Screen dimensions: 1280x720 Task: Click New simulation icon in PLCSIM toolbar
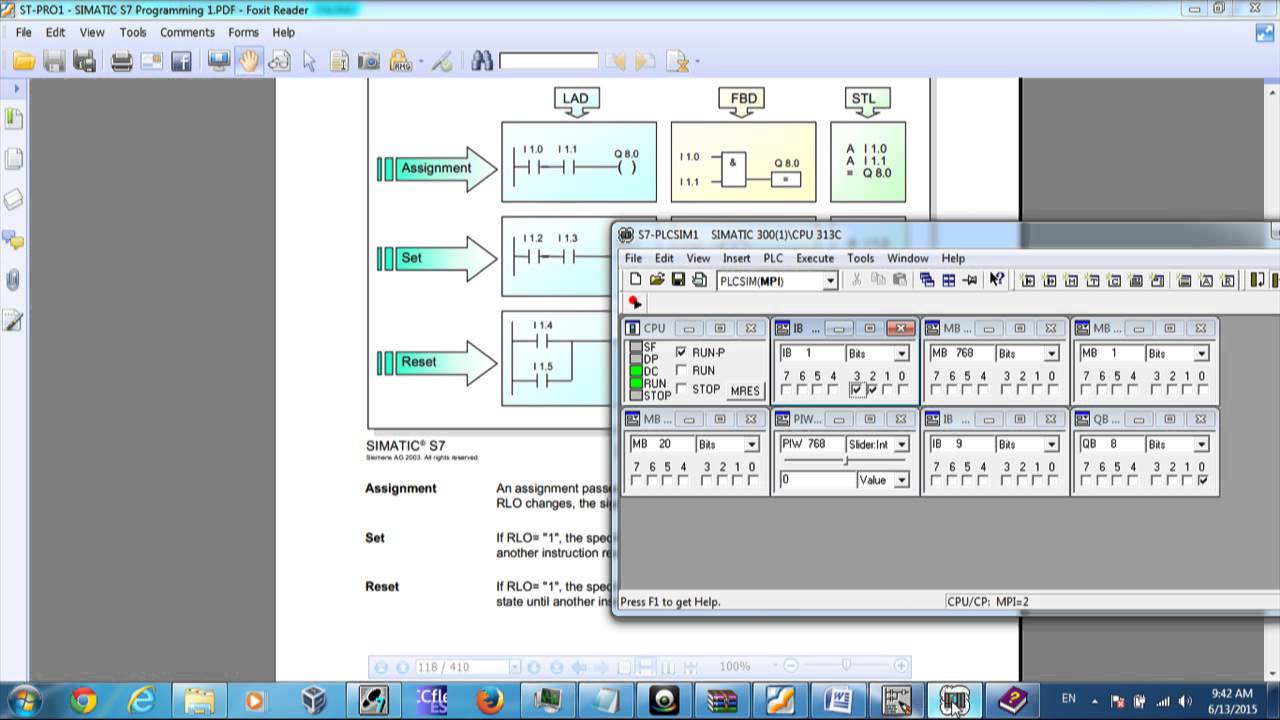pos(636,280)
